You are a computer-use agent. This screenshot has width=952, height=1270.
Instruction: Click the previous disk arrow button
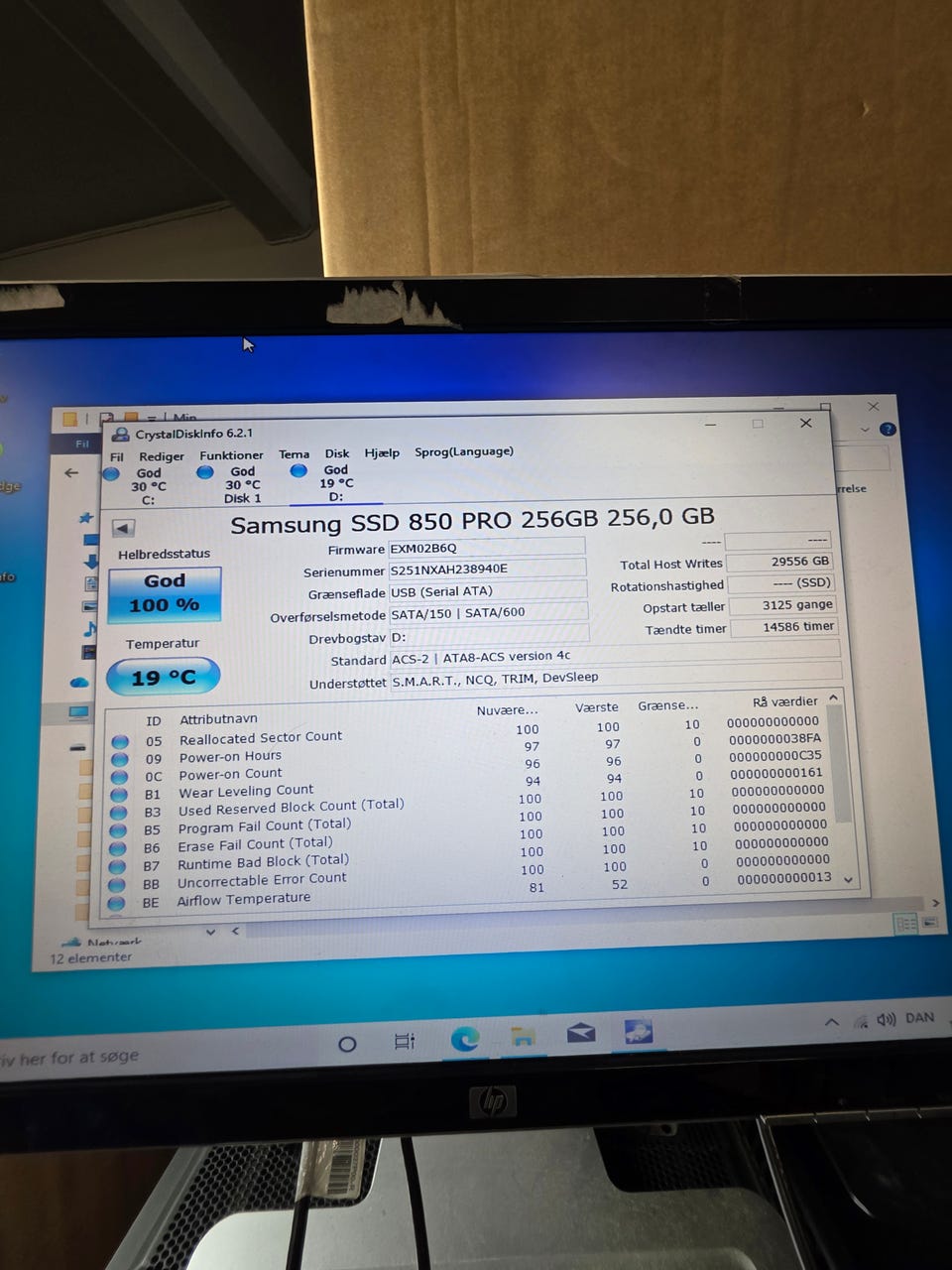coord(124,528)
